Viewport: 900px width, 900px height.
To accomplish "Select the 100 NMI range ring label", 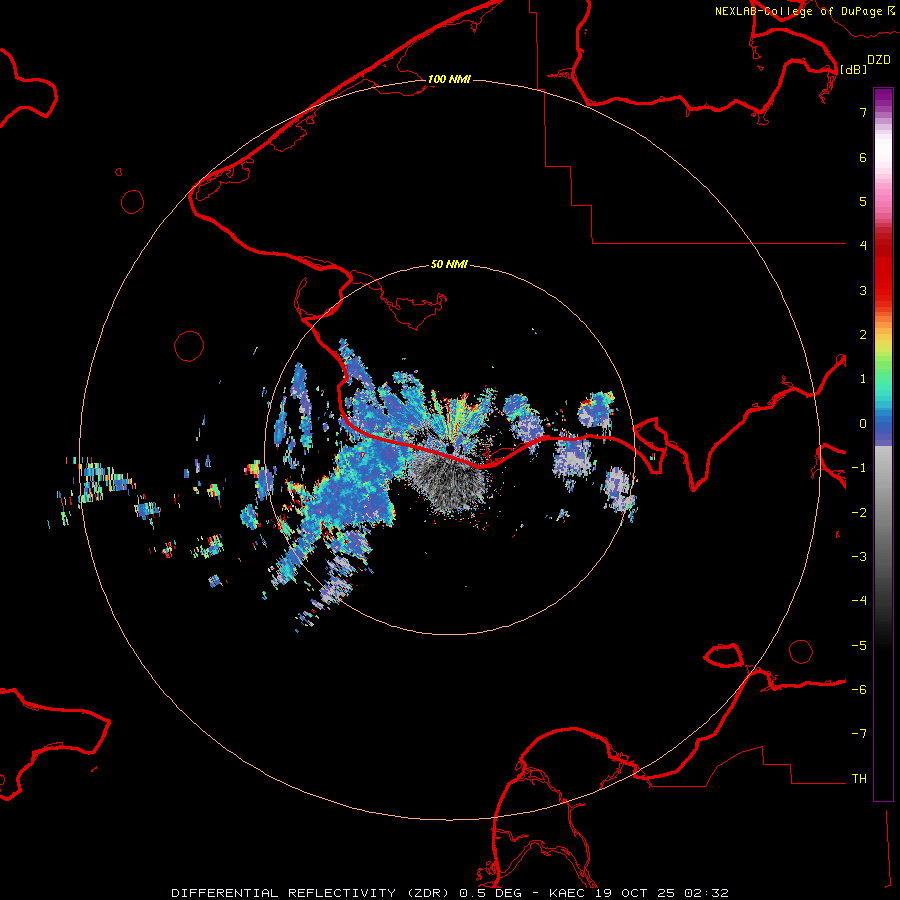I will pyautogui.click(x=449, y=79).
